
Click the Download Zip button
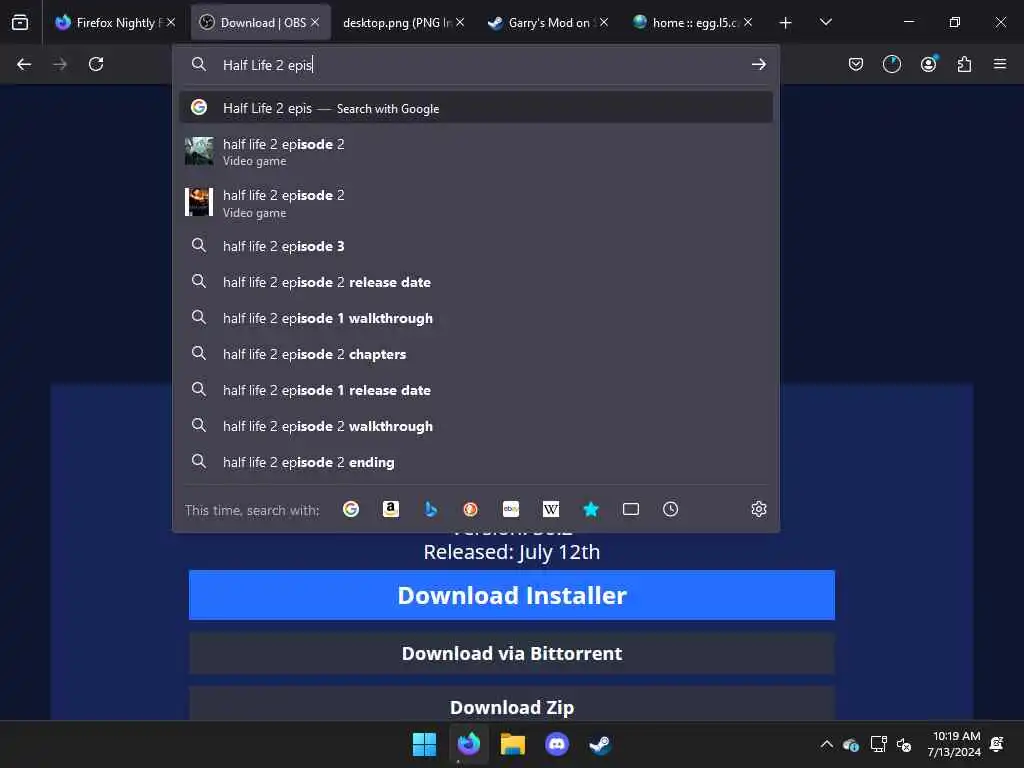[x=511, y=705]
